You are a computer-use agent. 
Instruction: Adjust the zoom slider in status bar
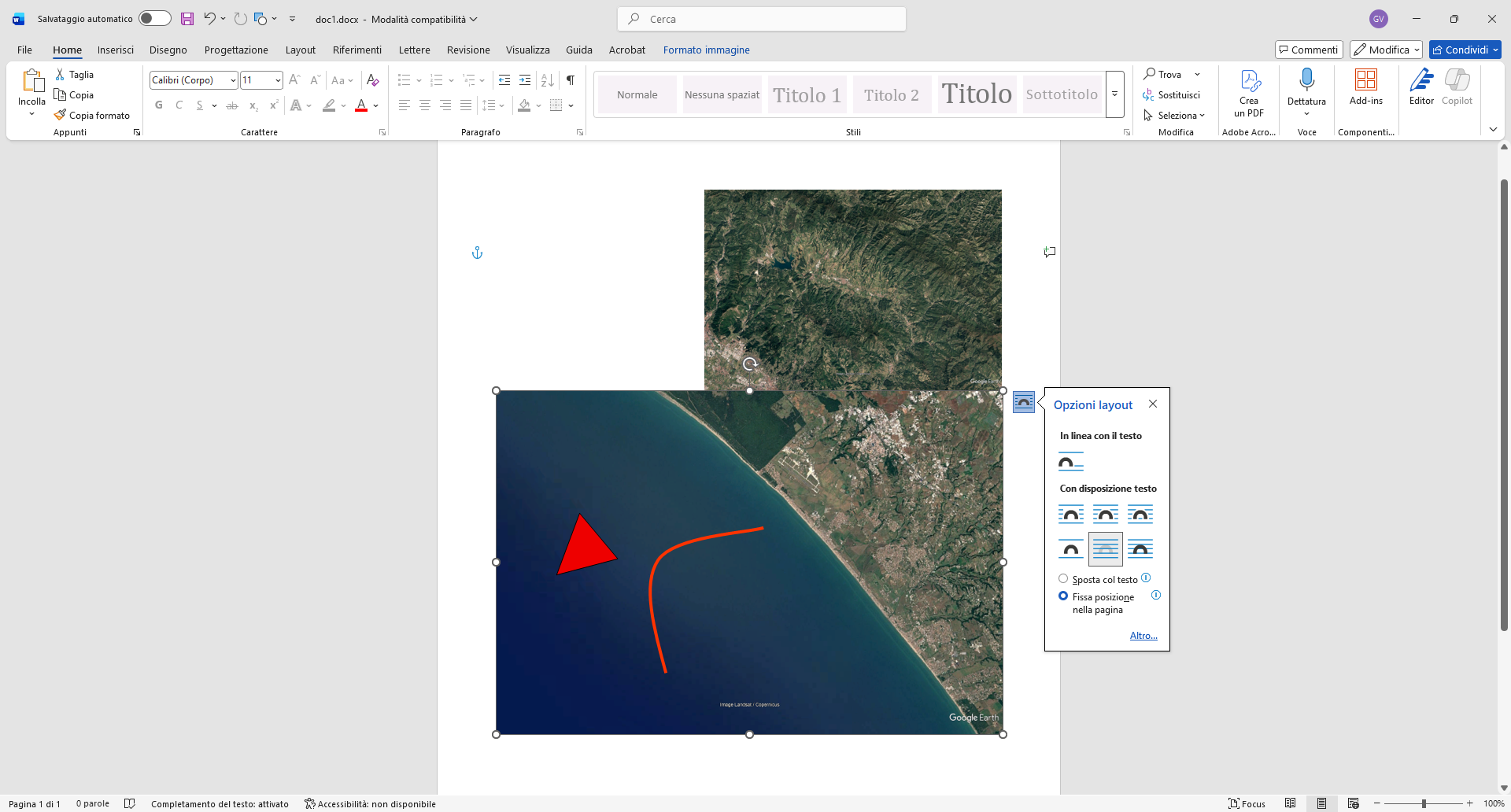[x=1424, y=803]
